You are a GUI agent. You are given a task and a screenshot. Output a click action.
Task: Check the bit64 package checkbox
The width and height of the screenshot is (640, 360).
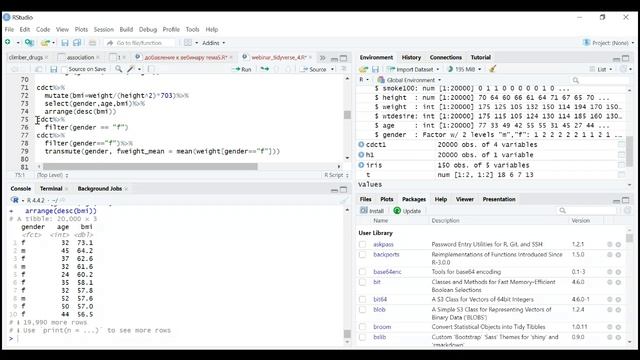point(362,299)
